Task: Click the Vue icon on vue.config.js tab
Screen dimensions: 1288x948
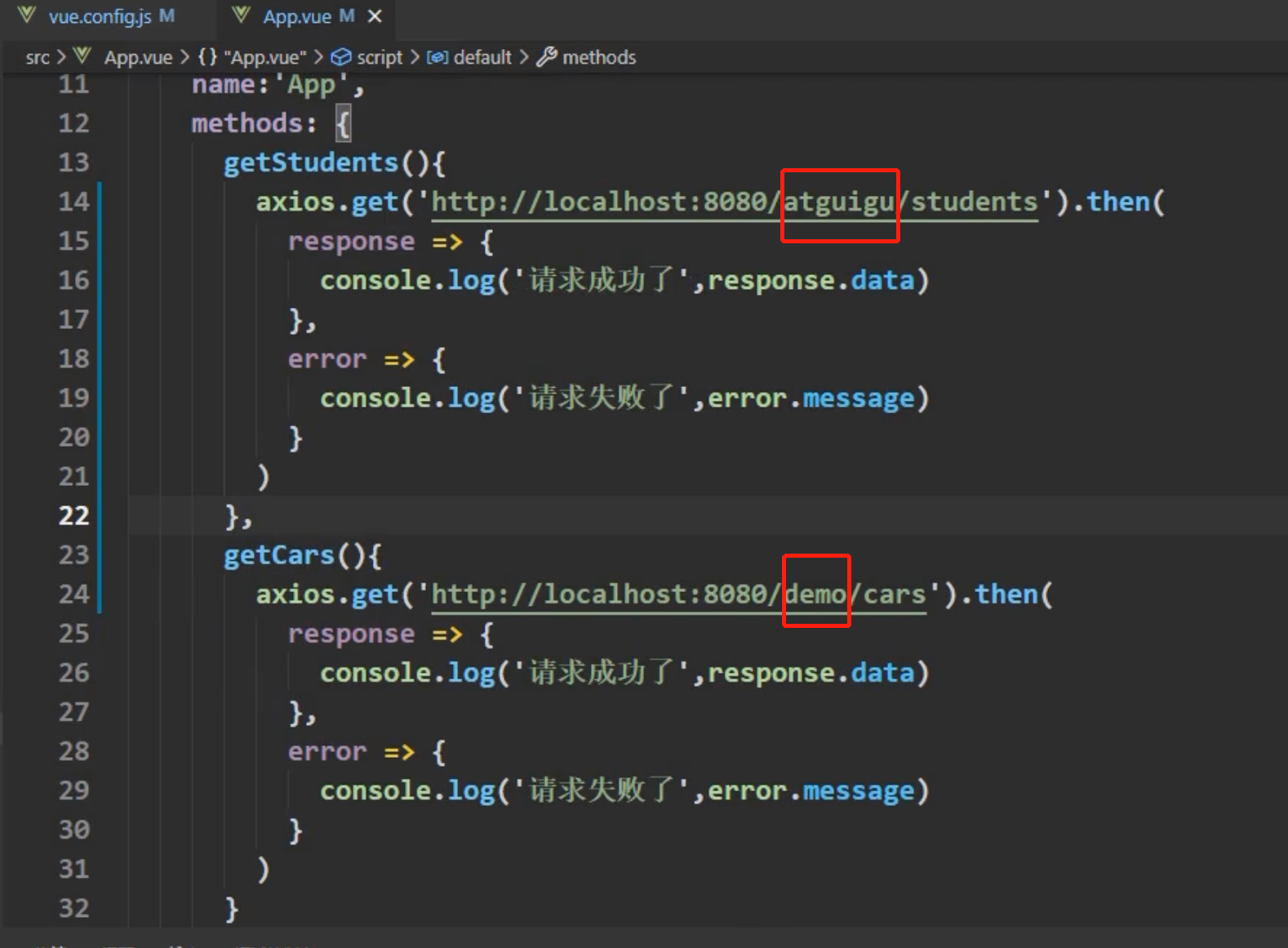Action: (27, 16)
